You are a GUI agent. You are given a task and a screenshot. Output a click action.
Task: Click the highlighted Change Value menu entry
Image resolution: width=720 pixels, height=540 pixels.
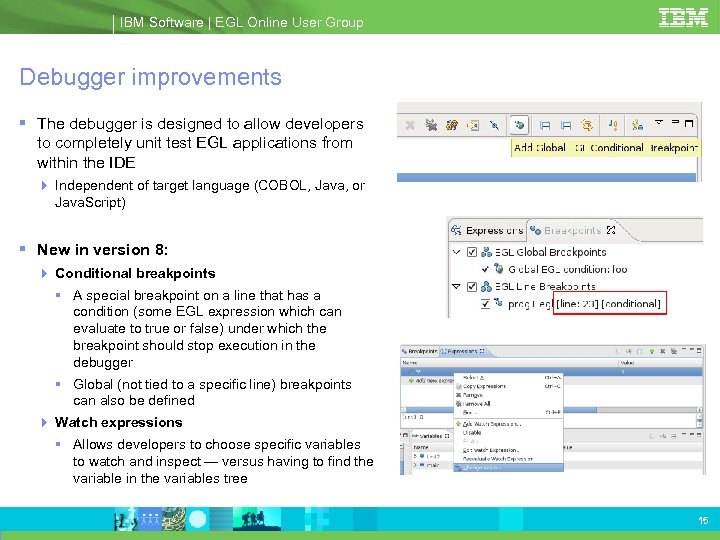508,467
